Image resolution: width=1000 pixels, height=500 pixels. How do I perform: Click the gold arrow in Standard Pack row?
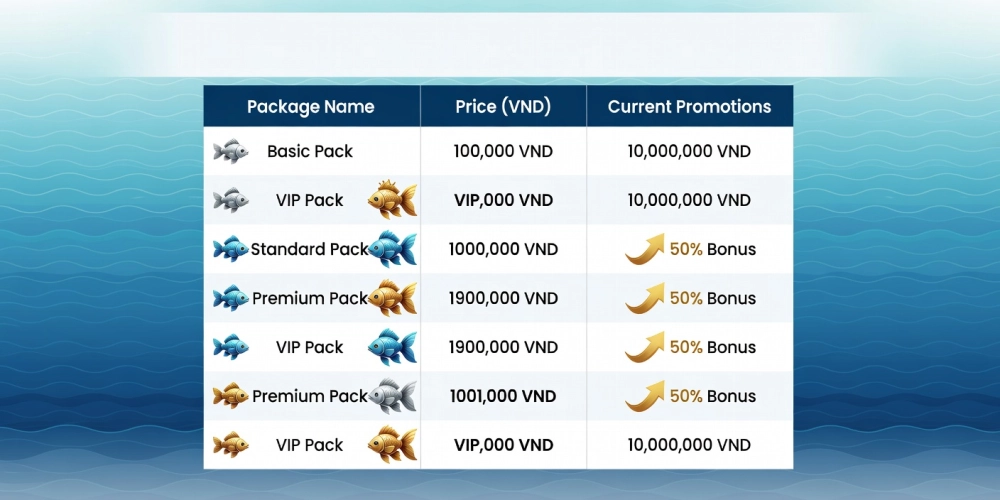click(645, 249)
